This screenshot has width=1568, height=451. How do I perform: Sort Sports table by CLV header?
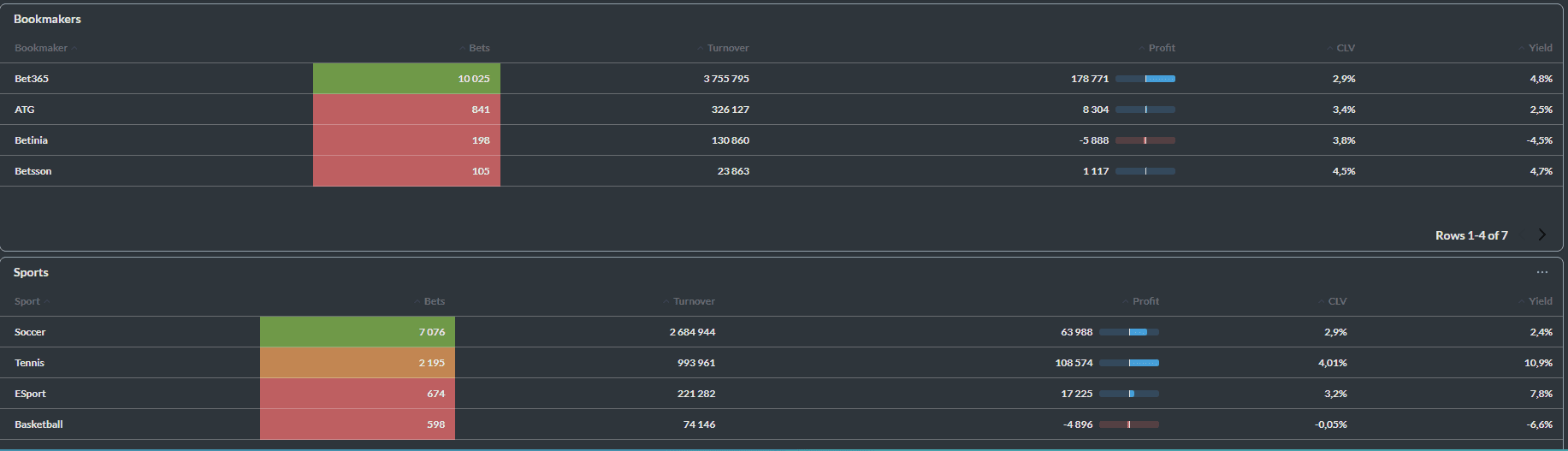click(x=1337, y=301)
